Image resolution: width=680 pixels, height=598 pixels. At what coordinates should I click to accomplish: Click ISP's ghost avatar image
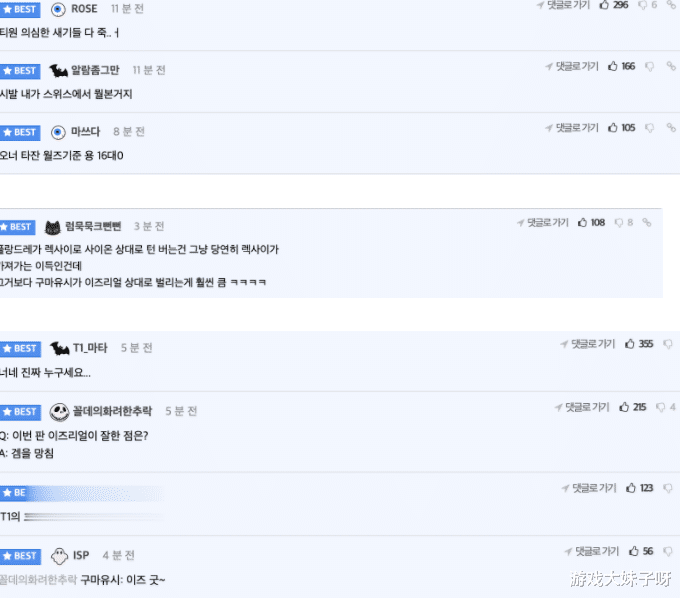tap(59, 556)
